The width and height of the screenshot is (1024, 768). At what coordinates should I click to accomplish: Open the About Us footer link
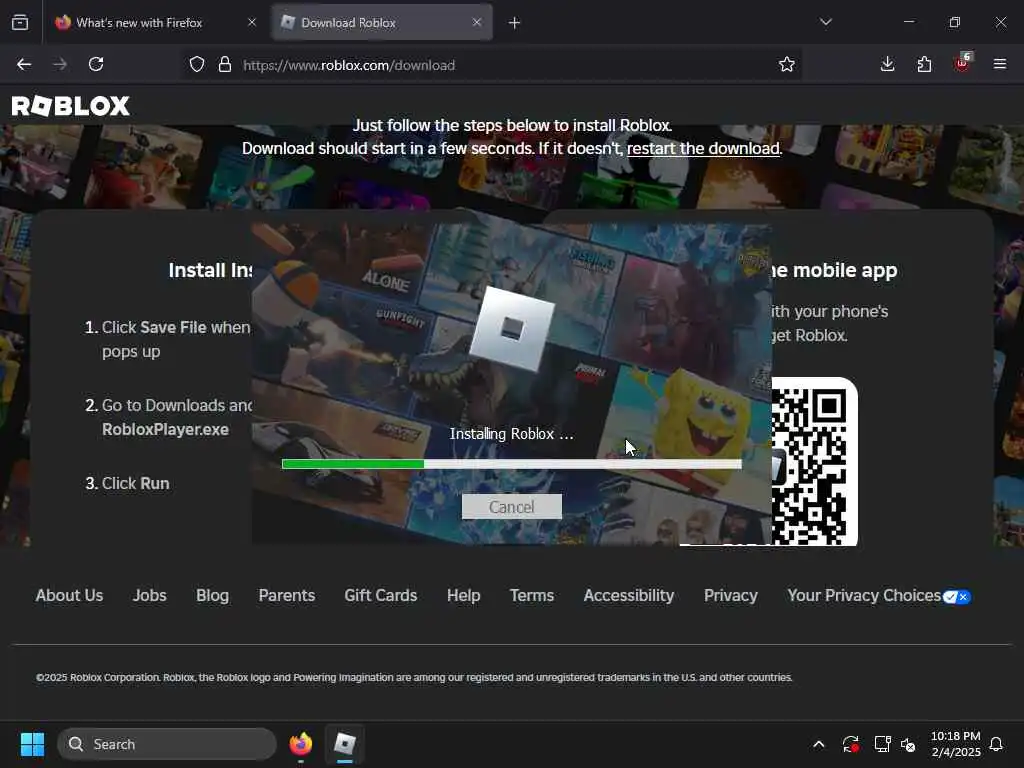(69, 596)
